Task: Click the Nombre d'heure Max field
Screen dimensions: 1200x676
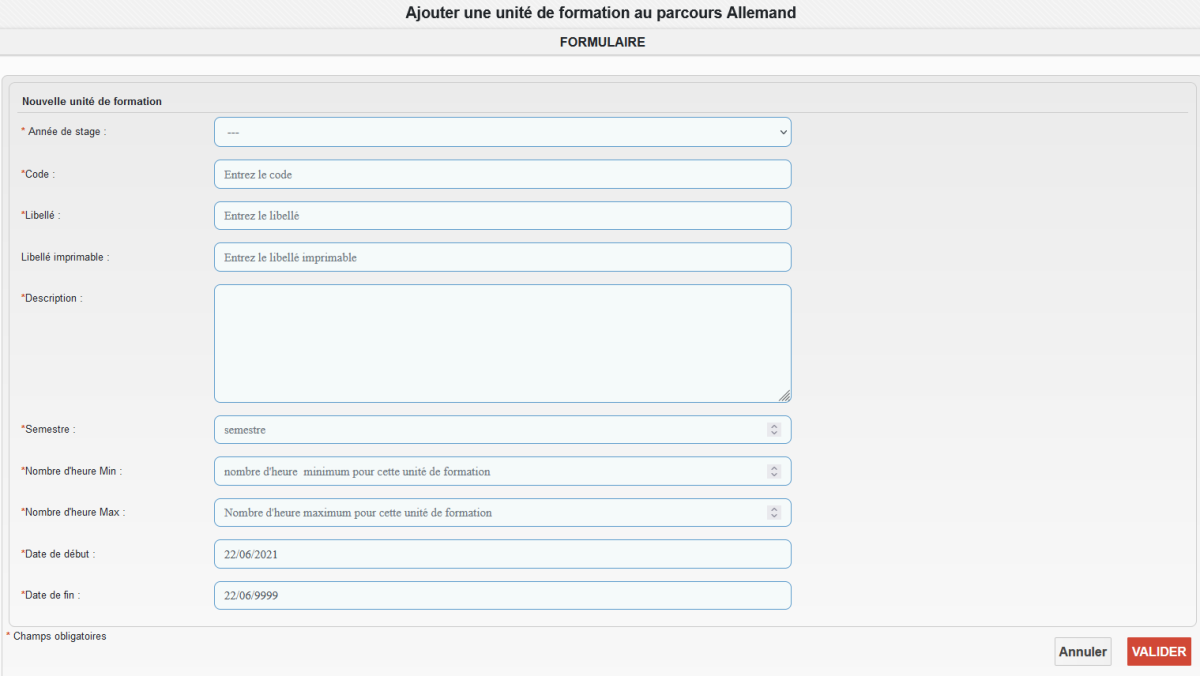Action: pyautogui.click(x=490, y=513)
